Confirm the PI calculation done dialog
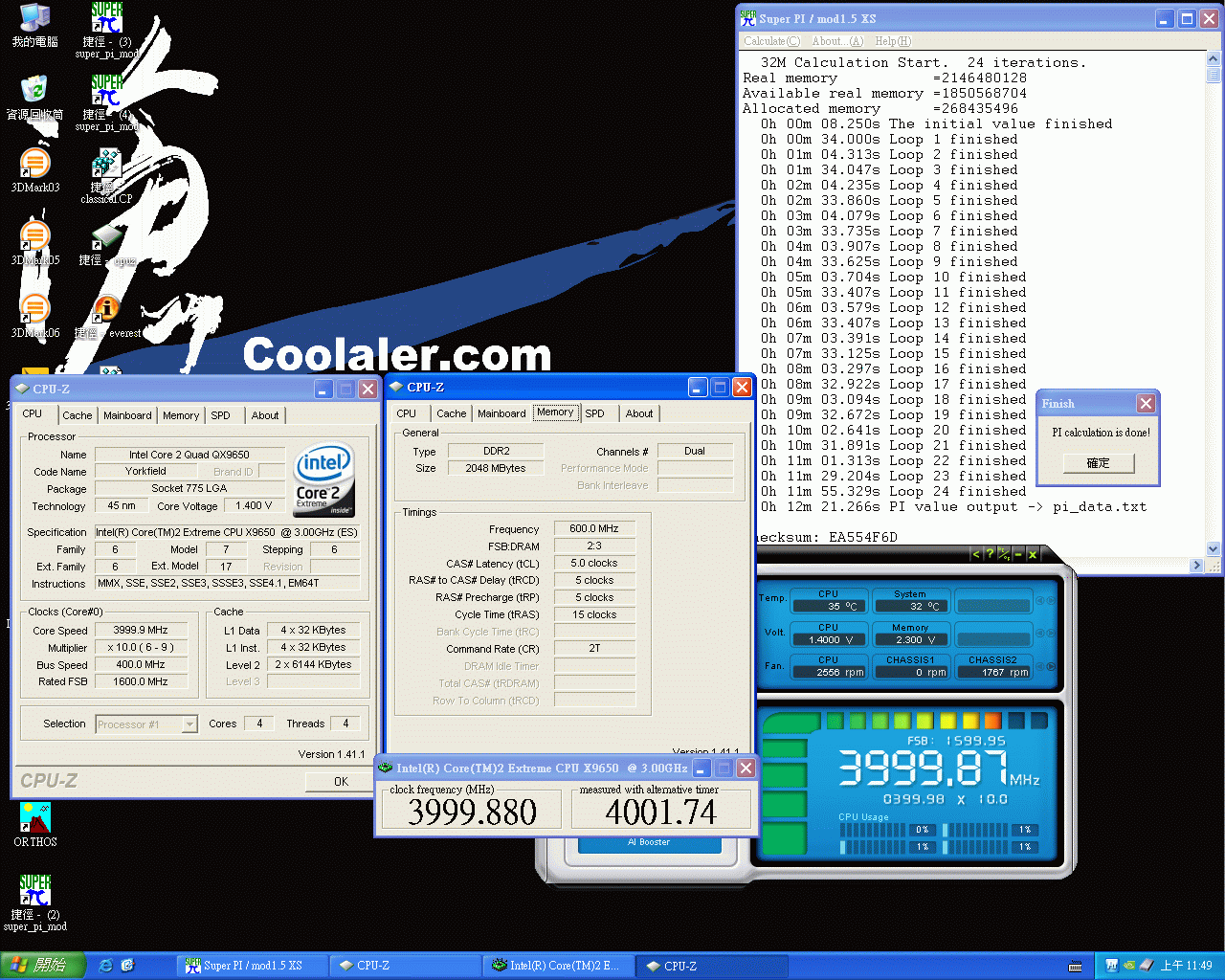This screenshot has height=980, width=1225. (1098, 463)
